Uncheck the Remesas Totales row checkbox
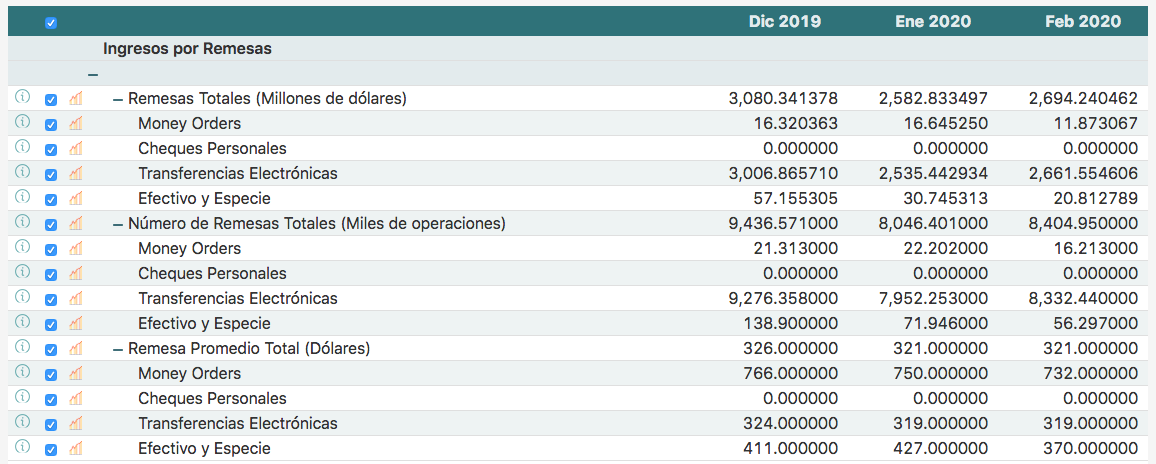 [51, 99]
